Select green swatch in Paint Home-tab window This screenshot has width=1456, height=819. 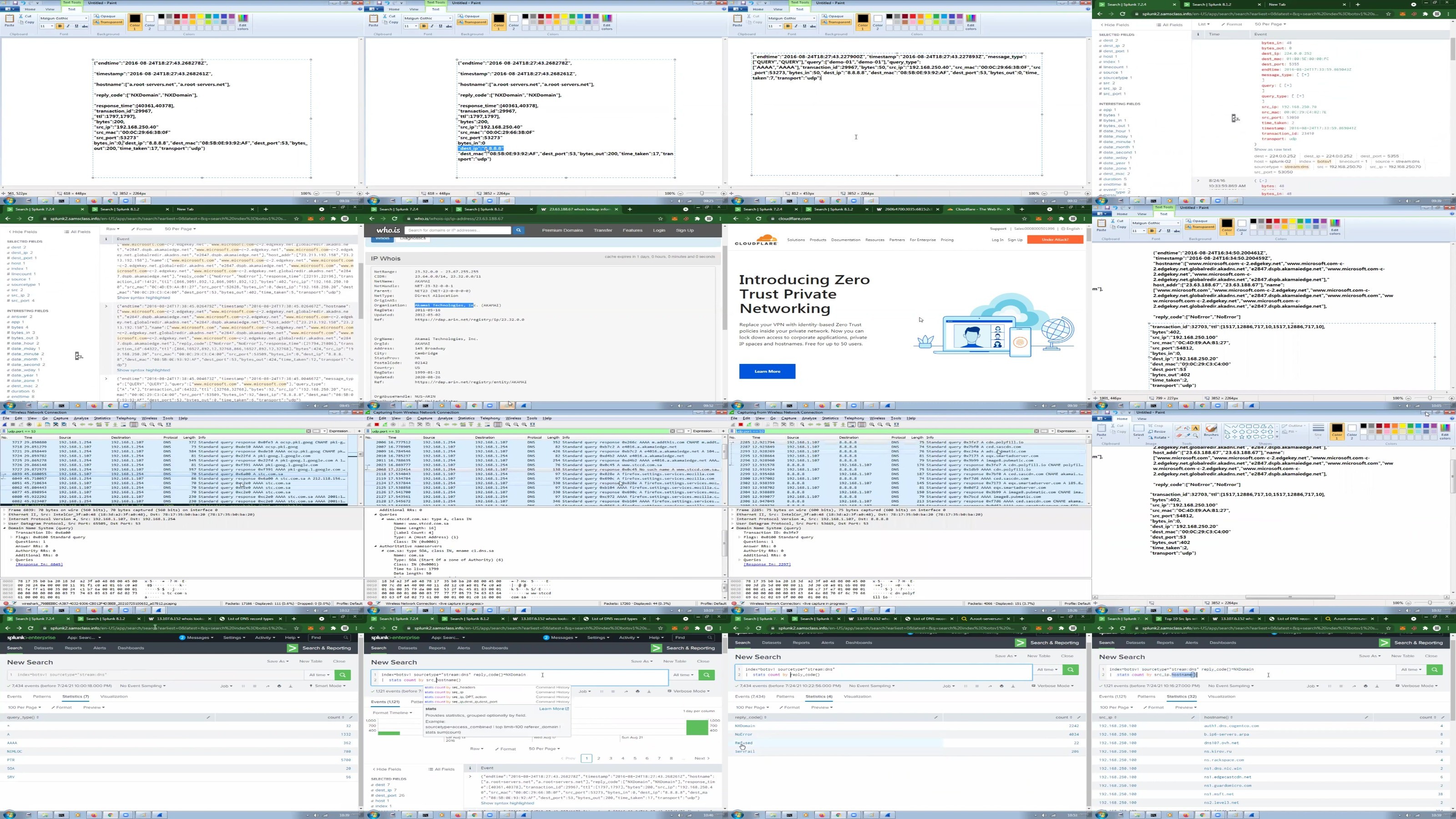coord(1411,425)
